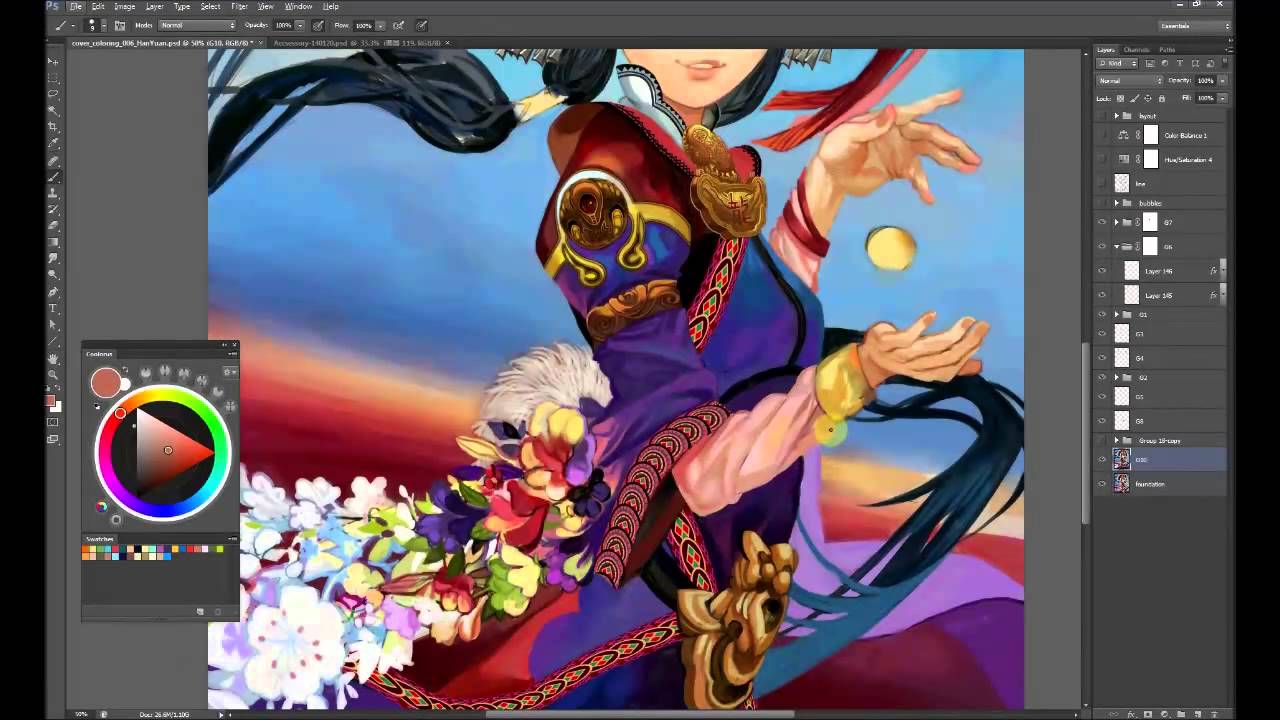The height and width of the screenshot is (720, 1280).
Task: Click large color swatch in Colours panel
Action: pos(105,382)
